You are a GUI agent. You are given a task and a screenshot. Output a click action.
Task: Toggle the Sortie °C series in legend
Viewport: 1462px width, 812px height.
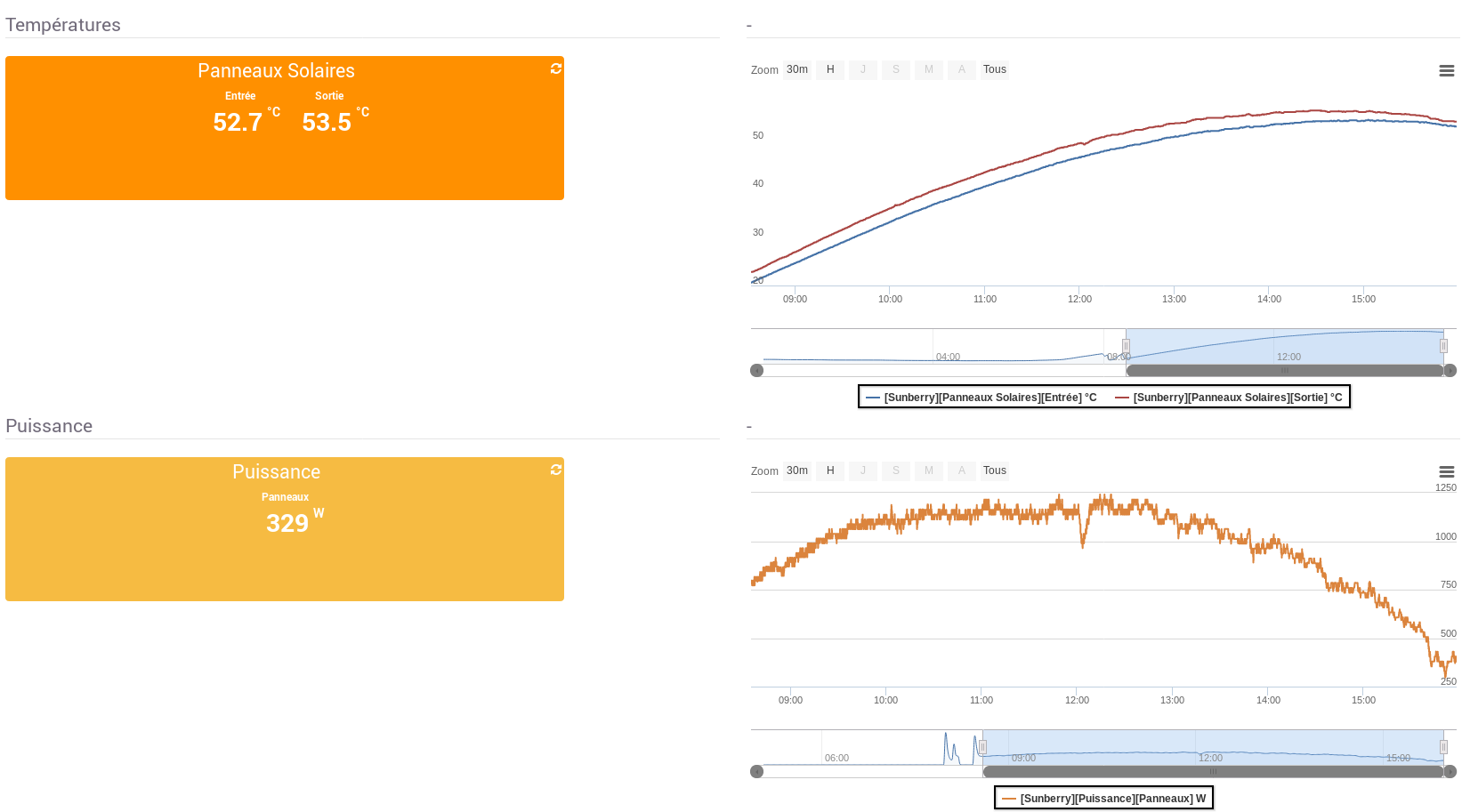(x=1229, y=398)
